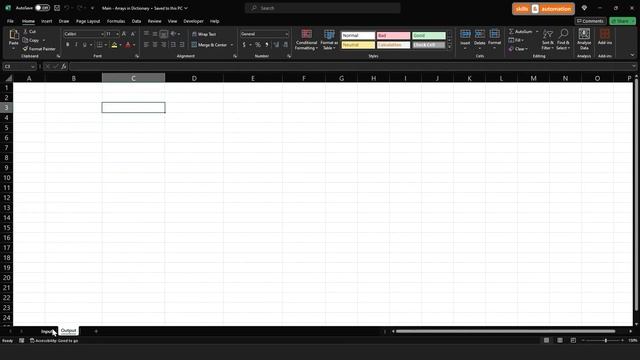Collapse the ribbon with the chevron
640x360 pixels.
632,56
